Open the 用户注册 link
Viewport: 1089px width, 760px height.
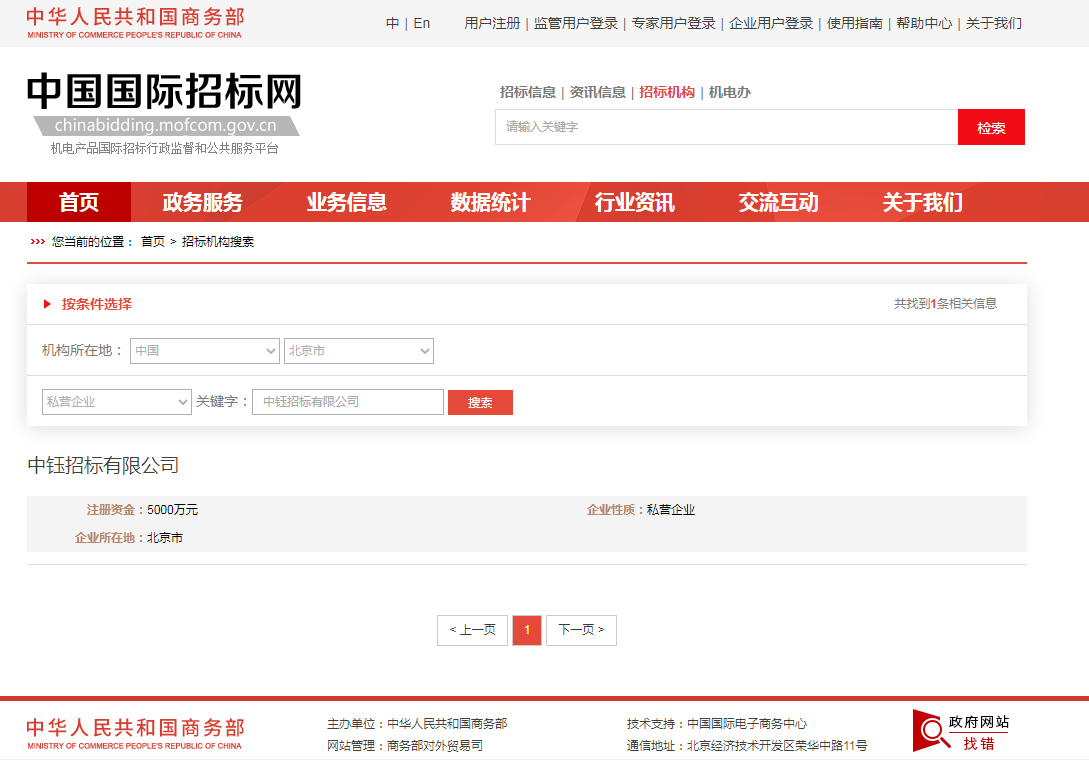(x=492, y=24)
